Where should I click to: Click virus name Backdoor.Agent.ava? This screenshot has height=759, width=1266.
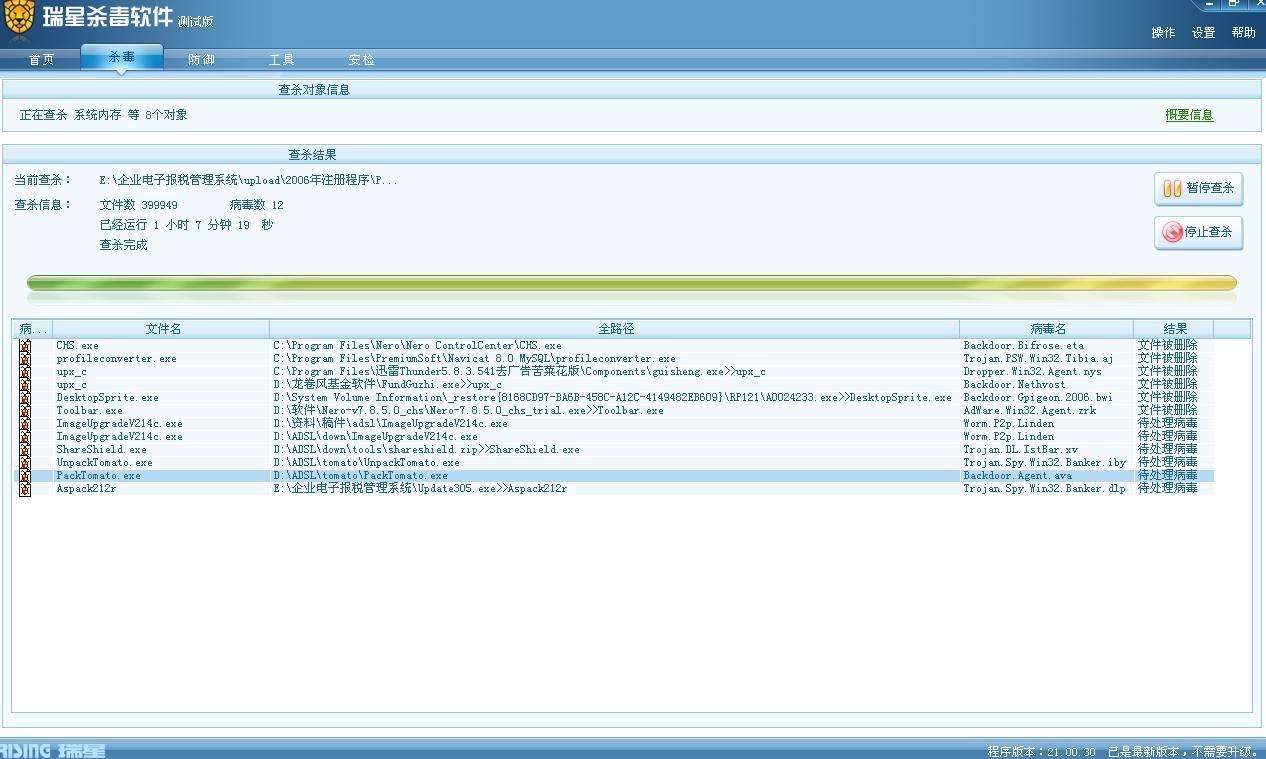[x=1018, y=476]
